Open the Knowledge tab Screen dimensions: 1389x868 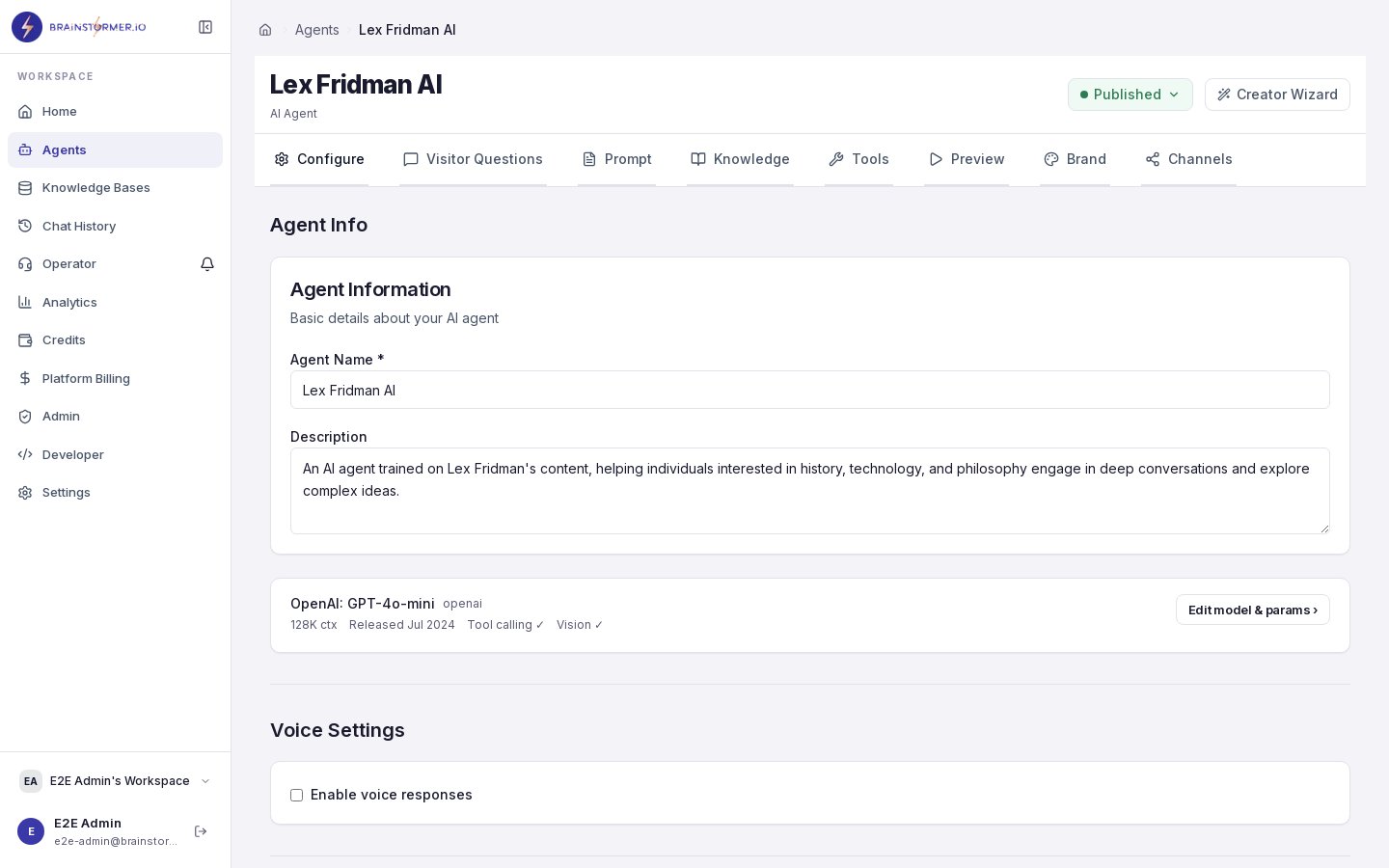pyautogui.click(x=740, y=159)
